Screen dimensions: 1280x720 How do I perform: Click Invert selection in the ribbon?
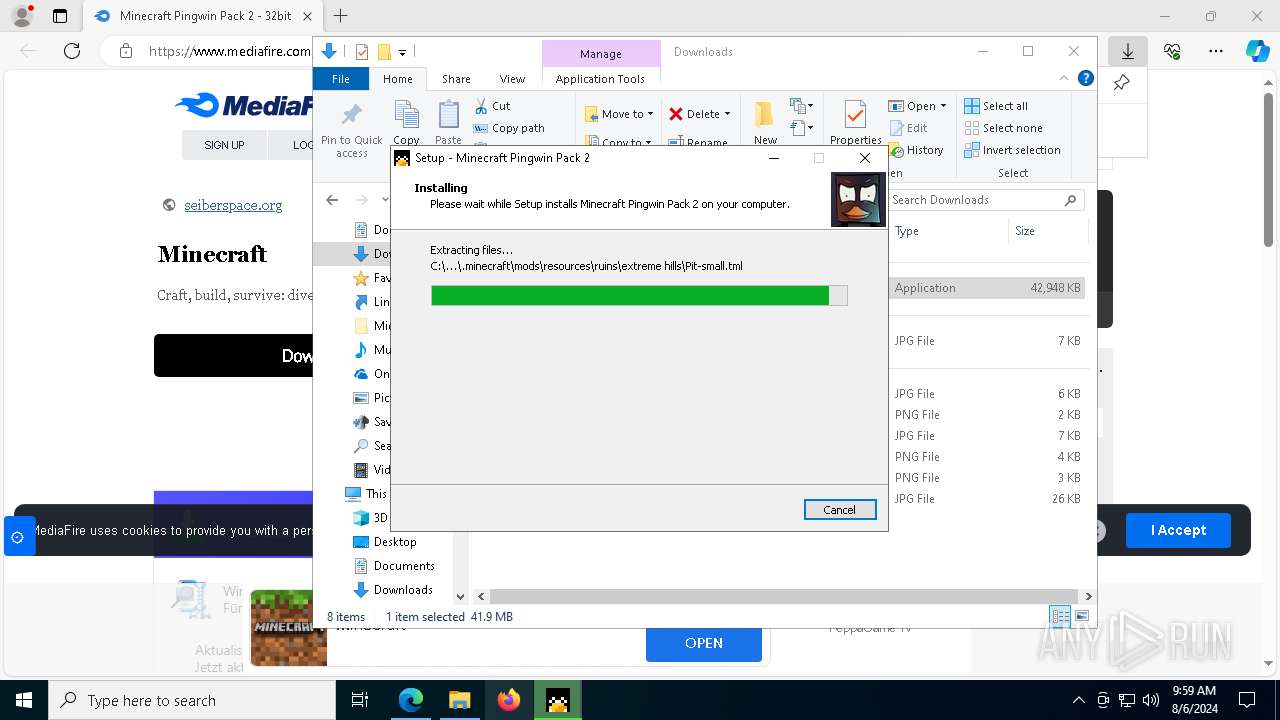(x=1012, y=150)
